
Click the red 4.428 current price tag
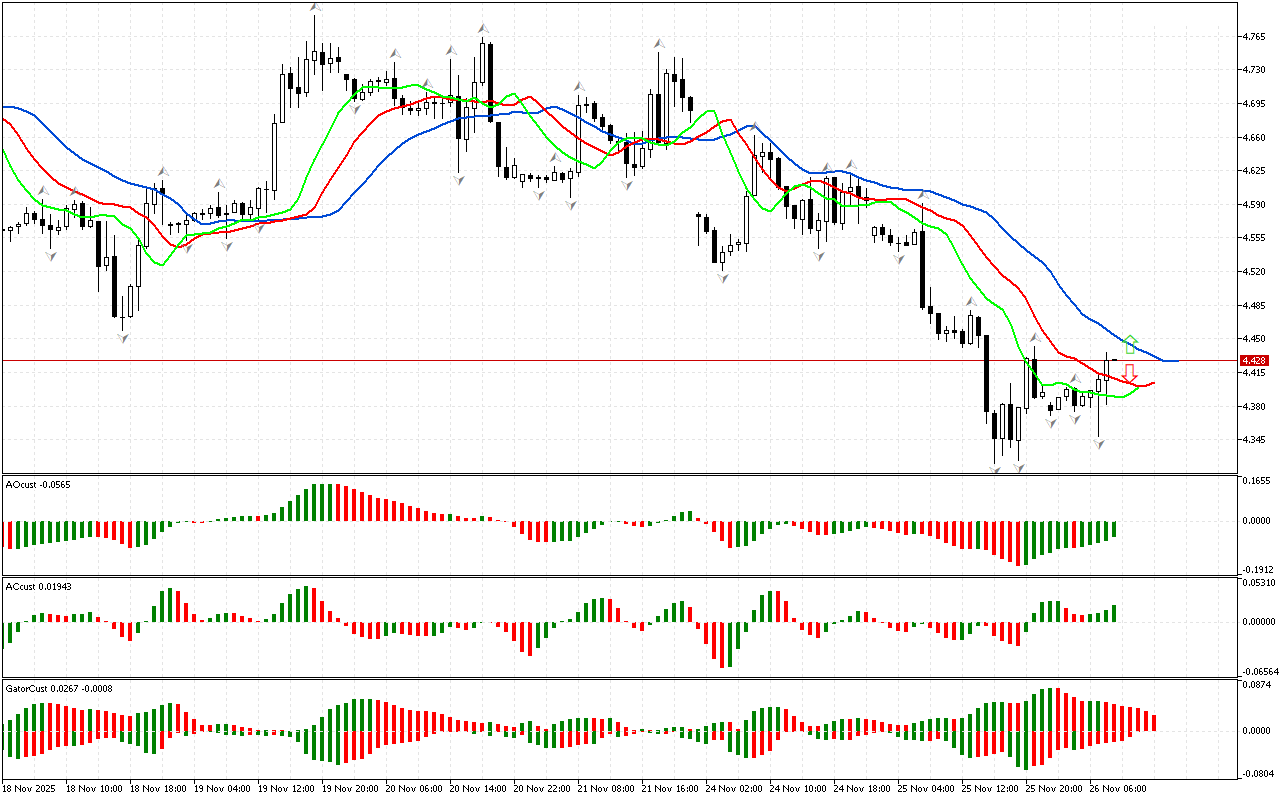point(1254,360)
